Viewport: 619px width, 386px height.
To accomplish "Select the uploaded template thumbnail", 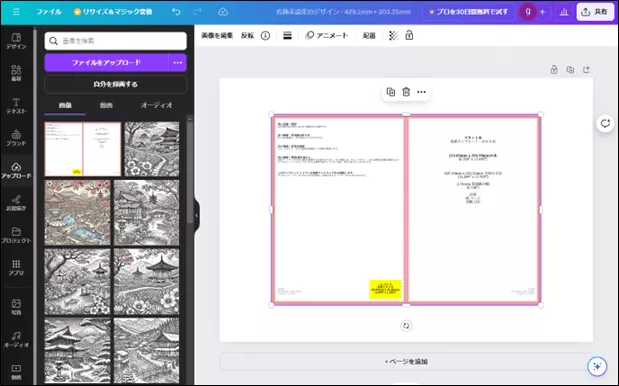I will [x=83, y=149].
